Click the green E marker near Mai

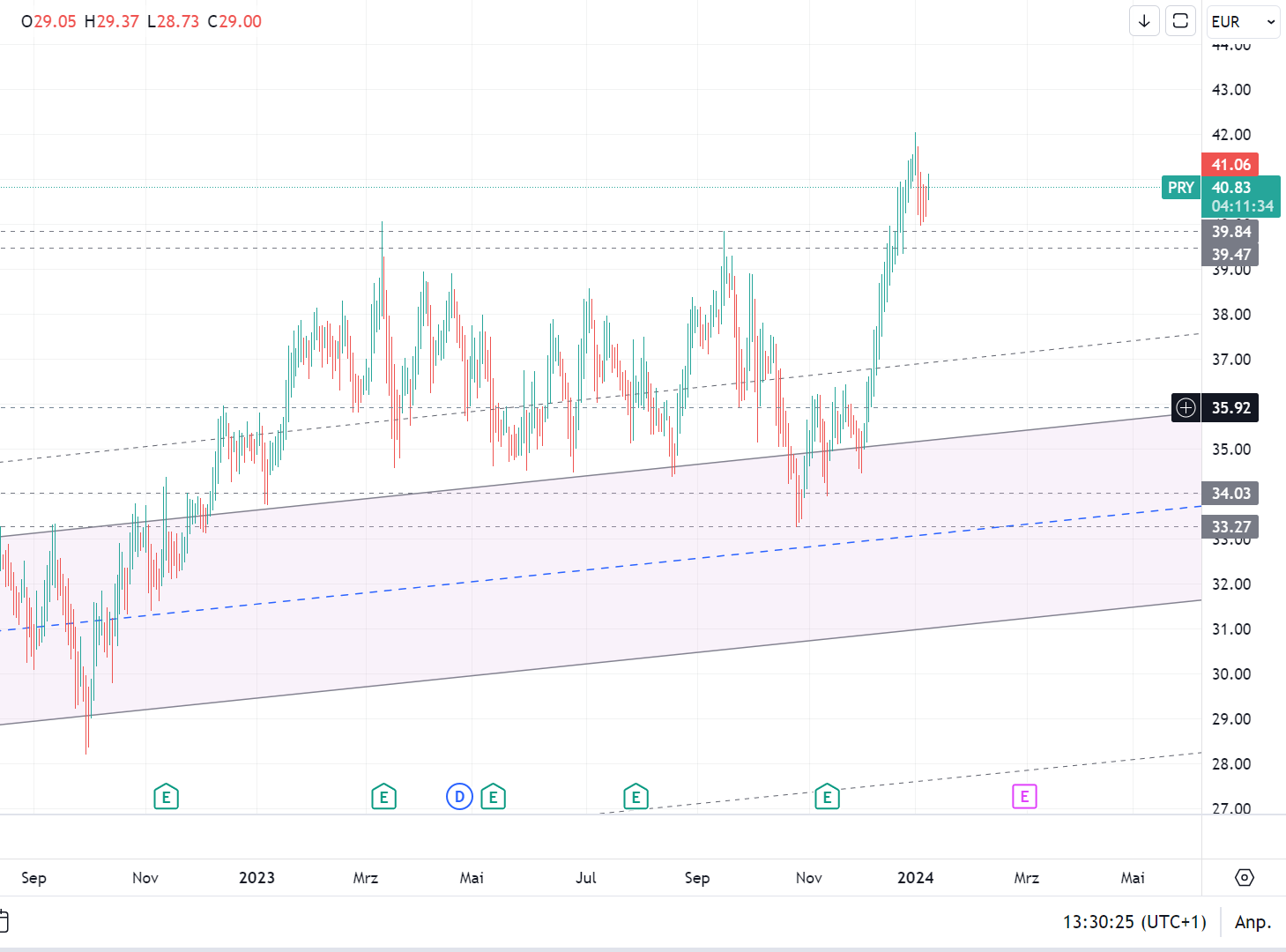[493, 796]
